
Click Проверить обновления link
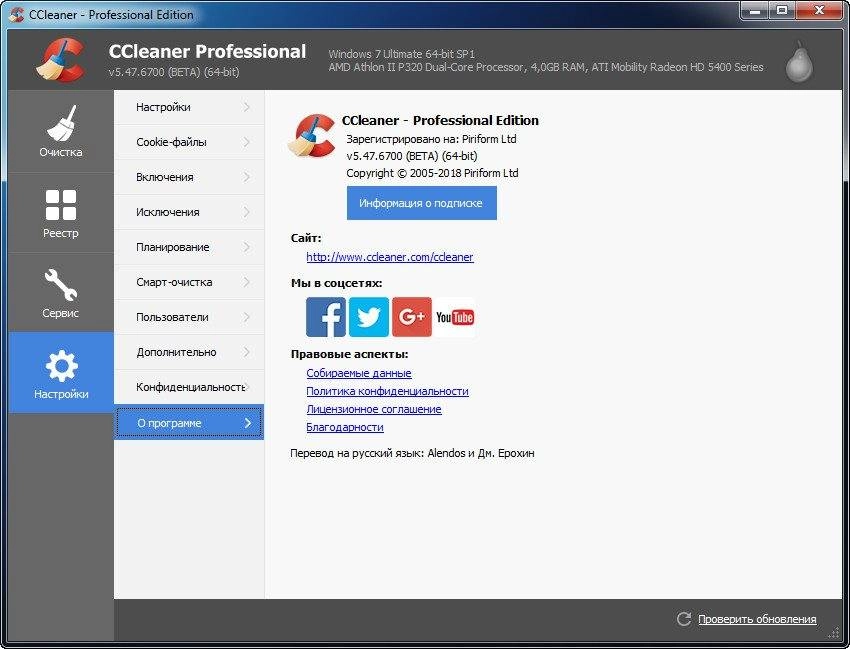(757, 619)
